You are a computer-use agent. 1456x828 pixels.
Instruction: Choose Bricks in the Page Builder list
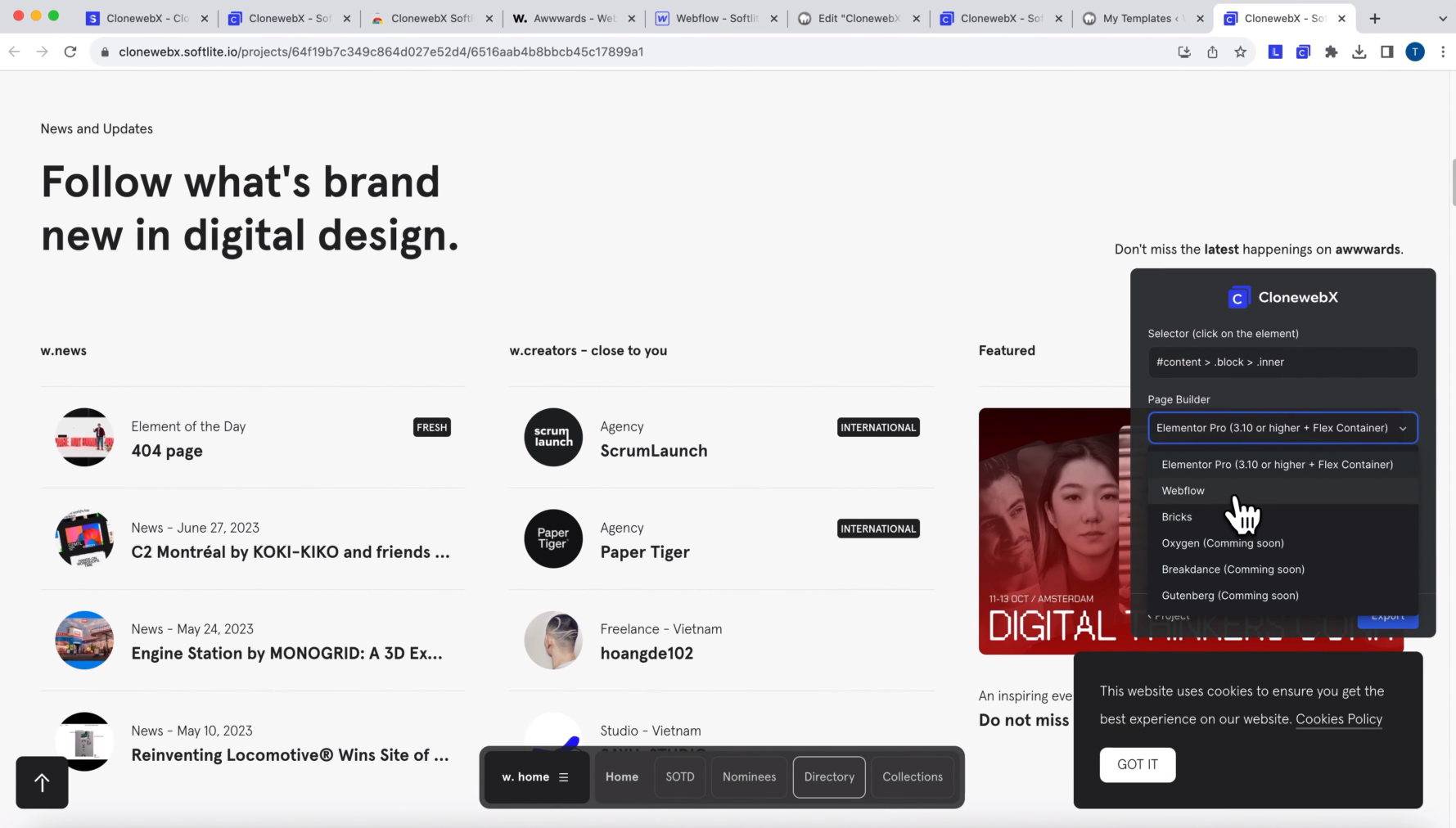coord(1282,517)
